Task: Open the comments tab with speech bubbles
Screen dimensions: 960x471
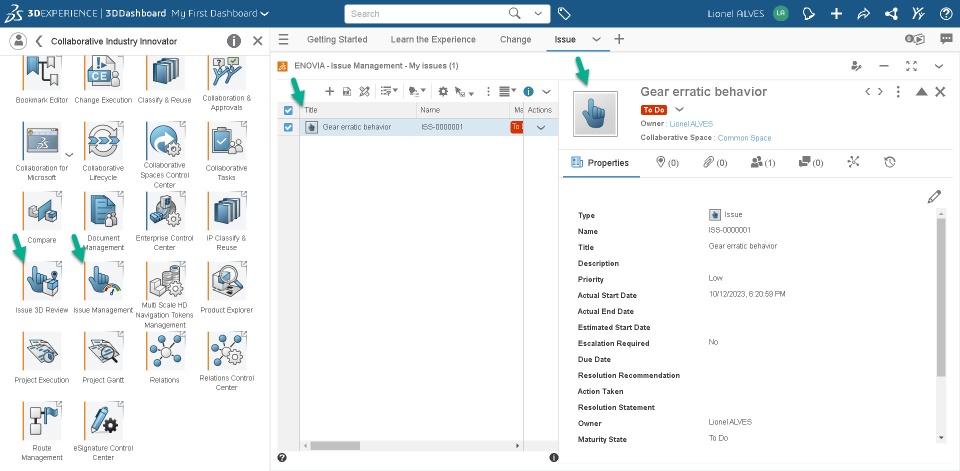Action: (811, 162)
